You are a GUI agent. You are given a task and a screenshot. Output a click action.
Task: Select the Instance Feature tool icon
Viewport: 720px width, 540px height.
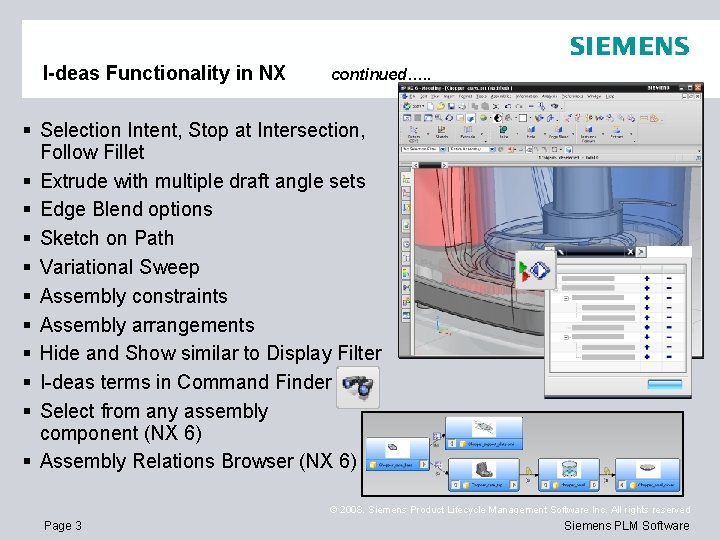(588, 133)
